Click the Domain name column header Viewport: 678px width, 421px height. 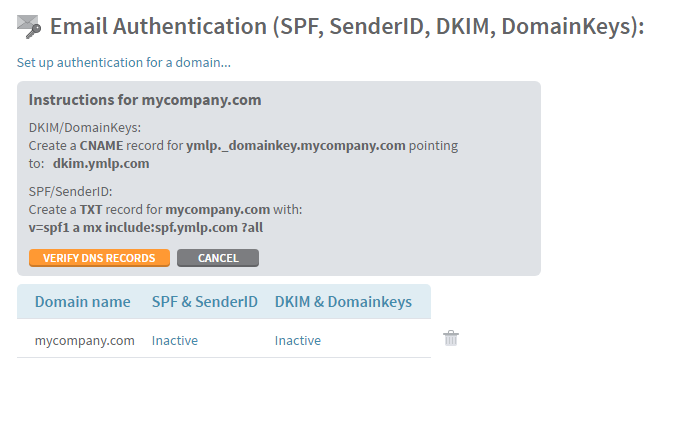pos(83,302)
